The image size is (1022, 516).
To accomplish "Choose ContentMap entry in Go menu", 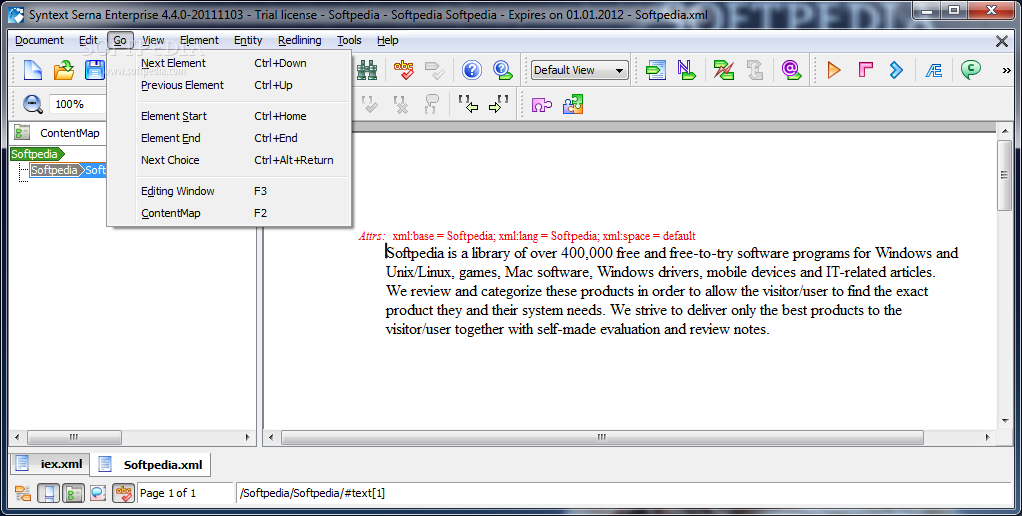I will (x=229, y=213).
